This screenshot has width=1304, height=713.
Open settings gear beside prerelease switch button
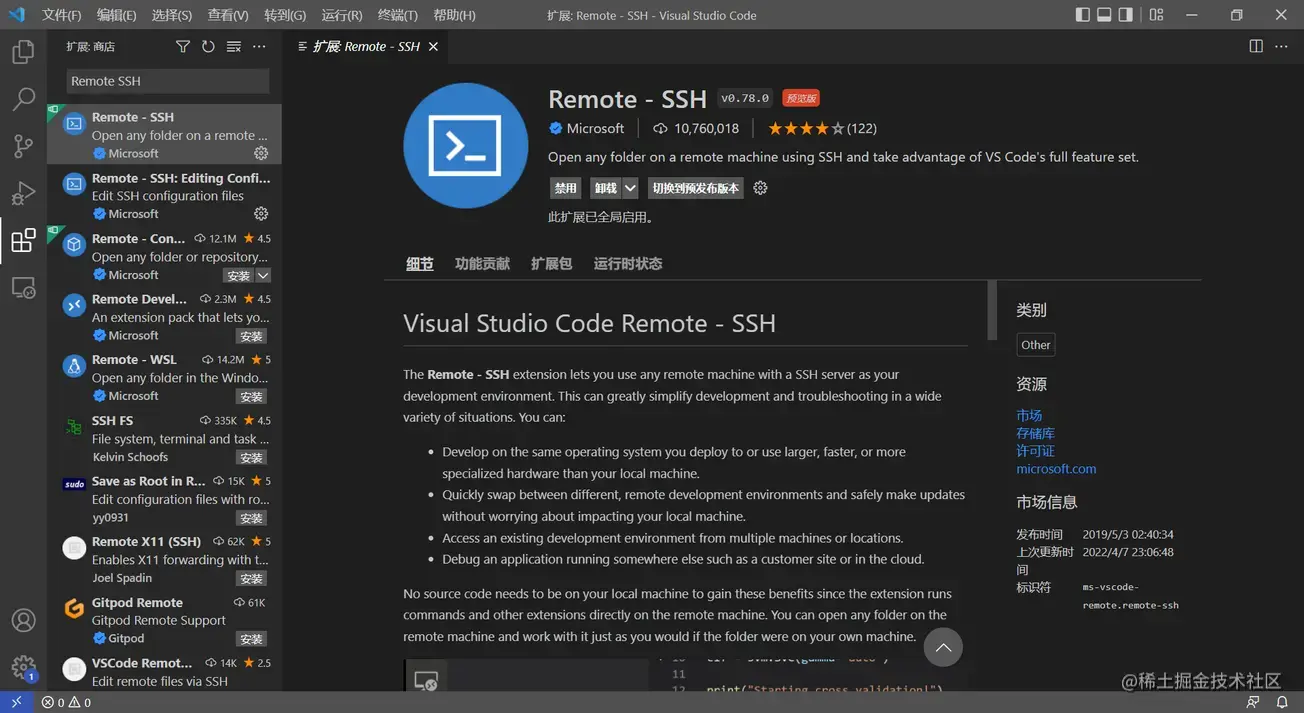(x=760, y=188)
